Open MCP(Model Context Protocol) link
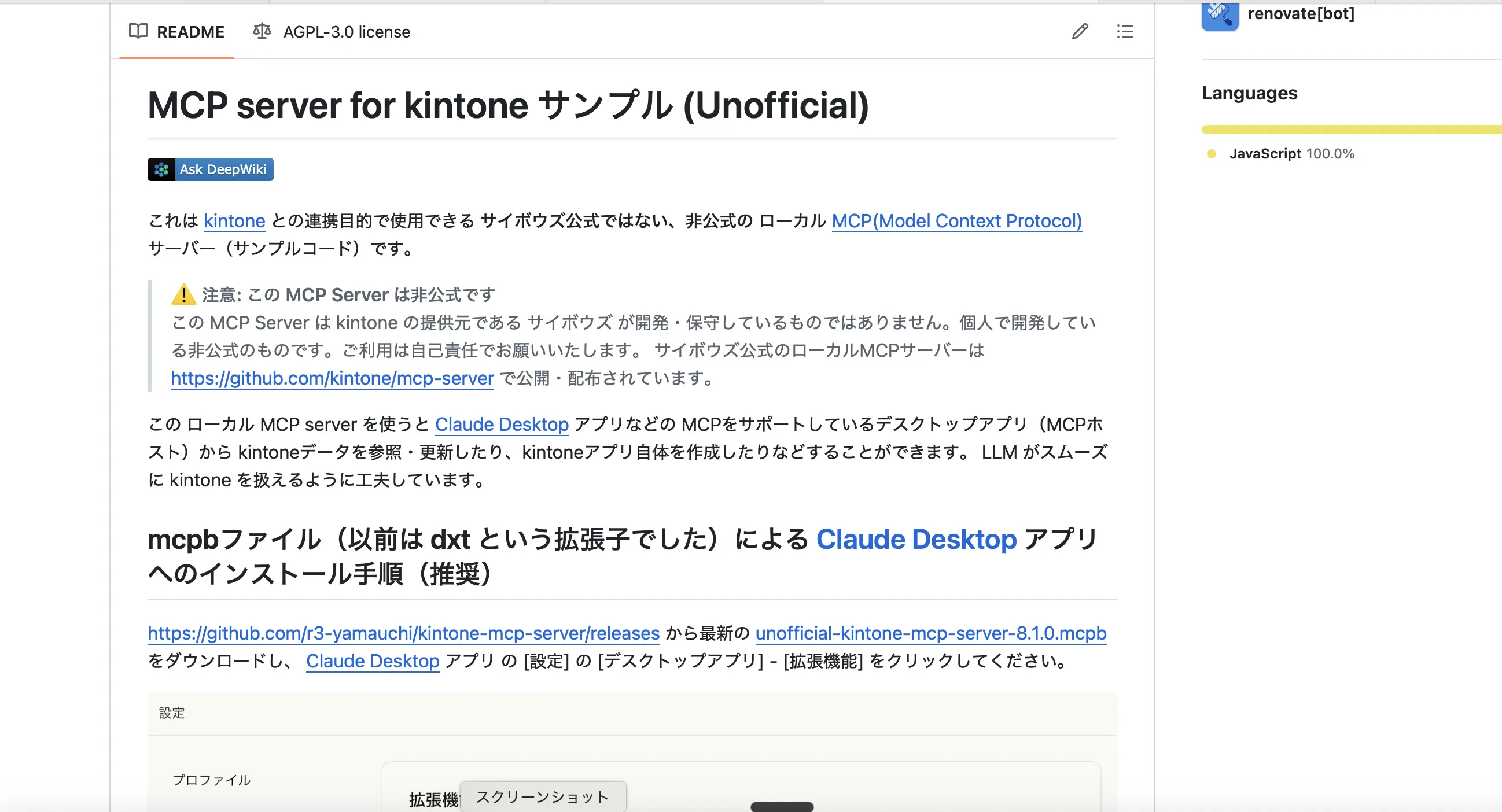 click(956, 221)
